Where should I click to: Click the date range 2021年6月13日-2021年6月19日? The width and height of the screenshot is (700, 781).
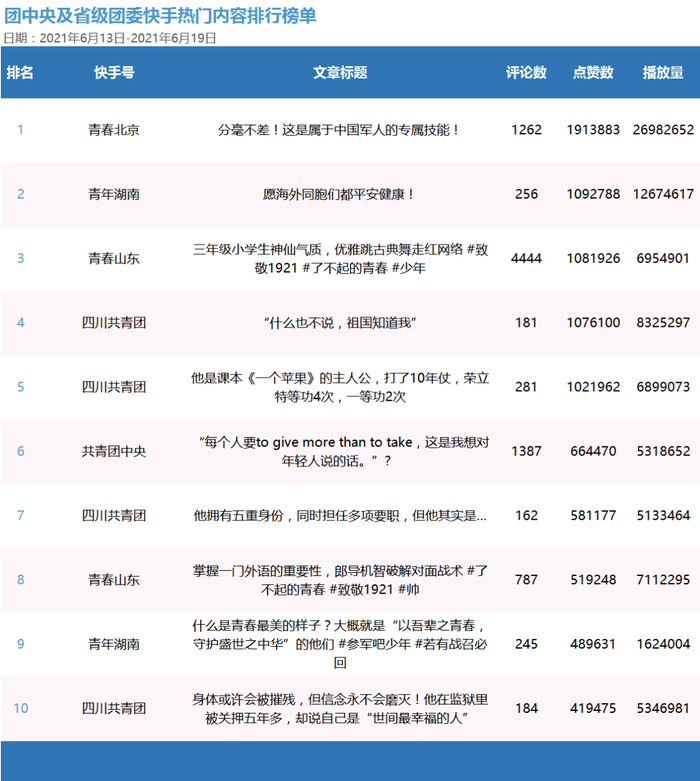[x=128, y=38]
